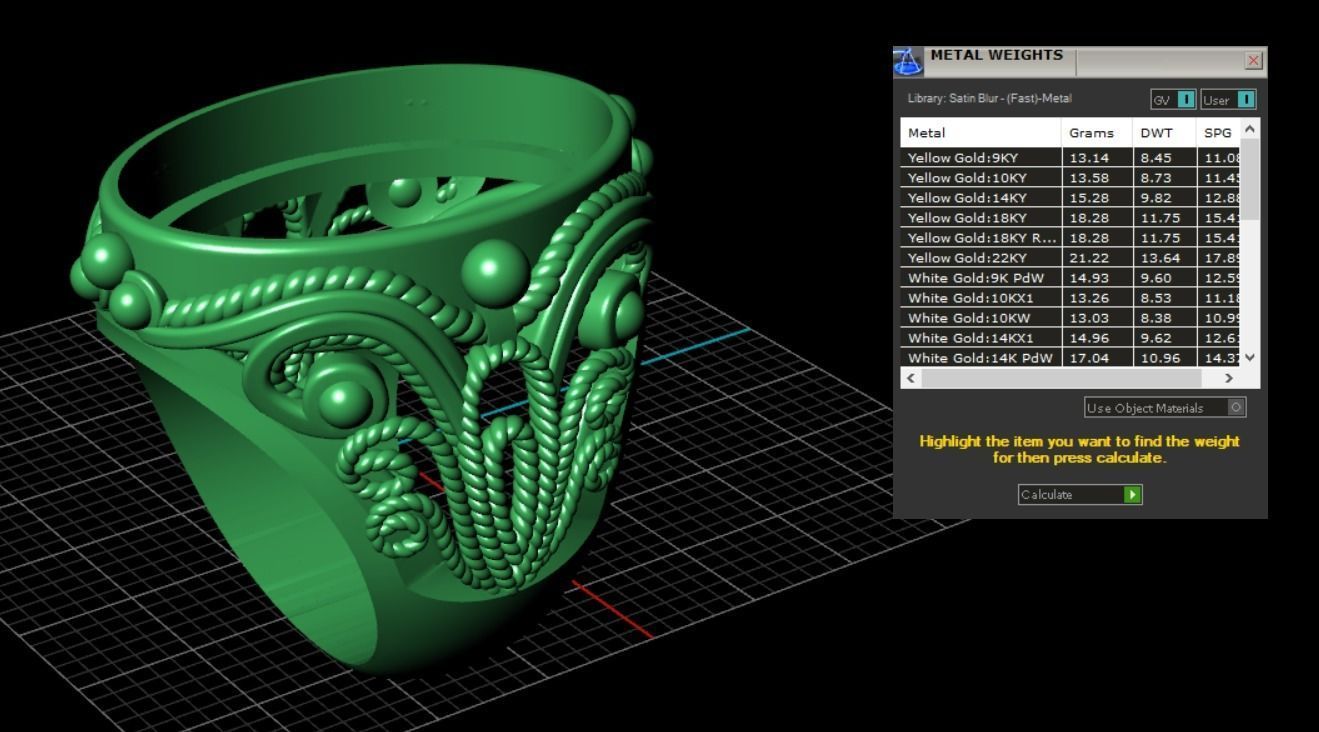Click the Metal Weights panel scale icon
This screenshot has height=732, width=1319.
pos(908,61)
